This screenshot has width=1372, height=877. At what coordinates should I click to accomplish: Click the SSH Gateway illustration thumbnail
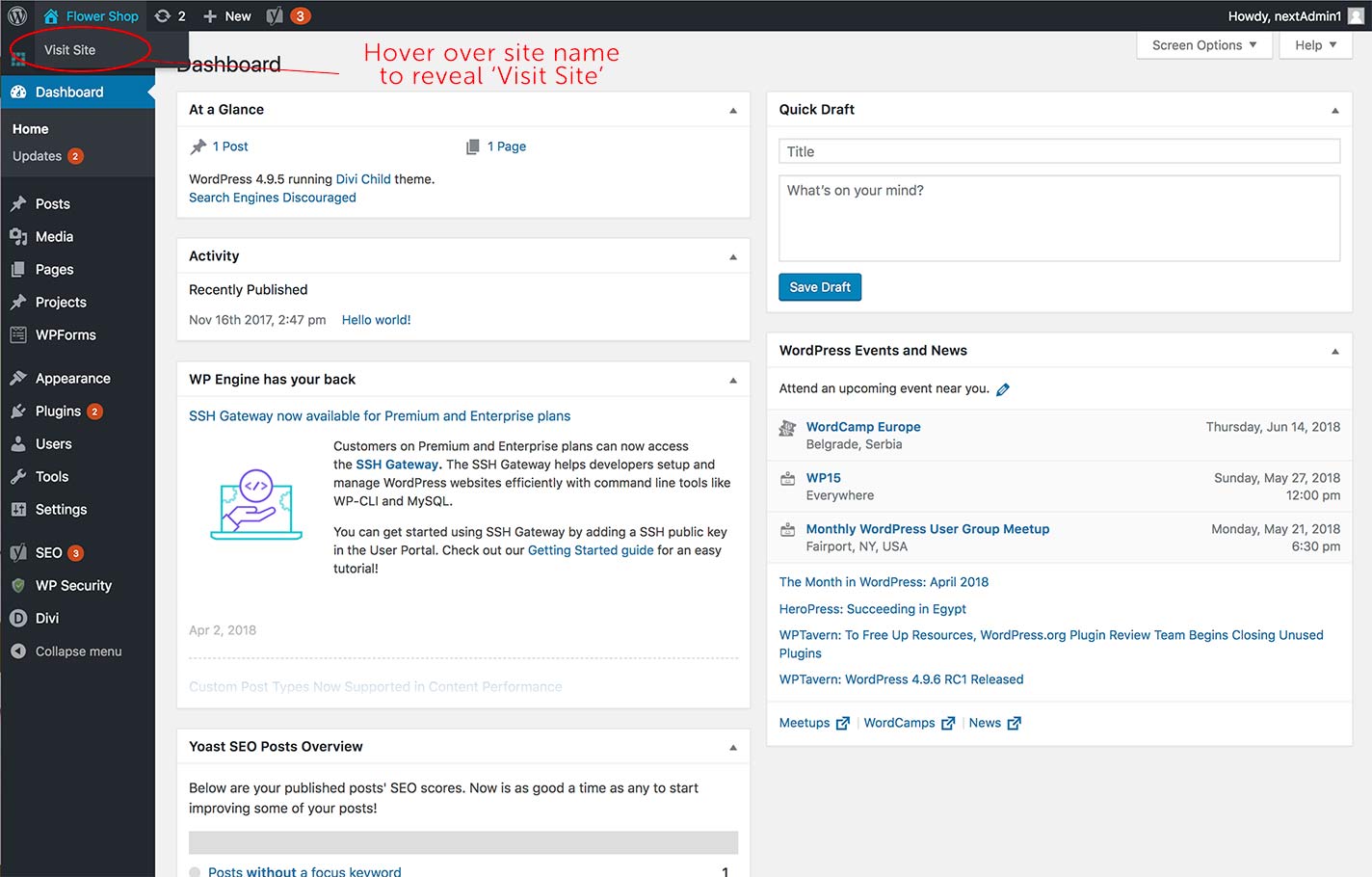click(255, 504)
